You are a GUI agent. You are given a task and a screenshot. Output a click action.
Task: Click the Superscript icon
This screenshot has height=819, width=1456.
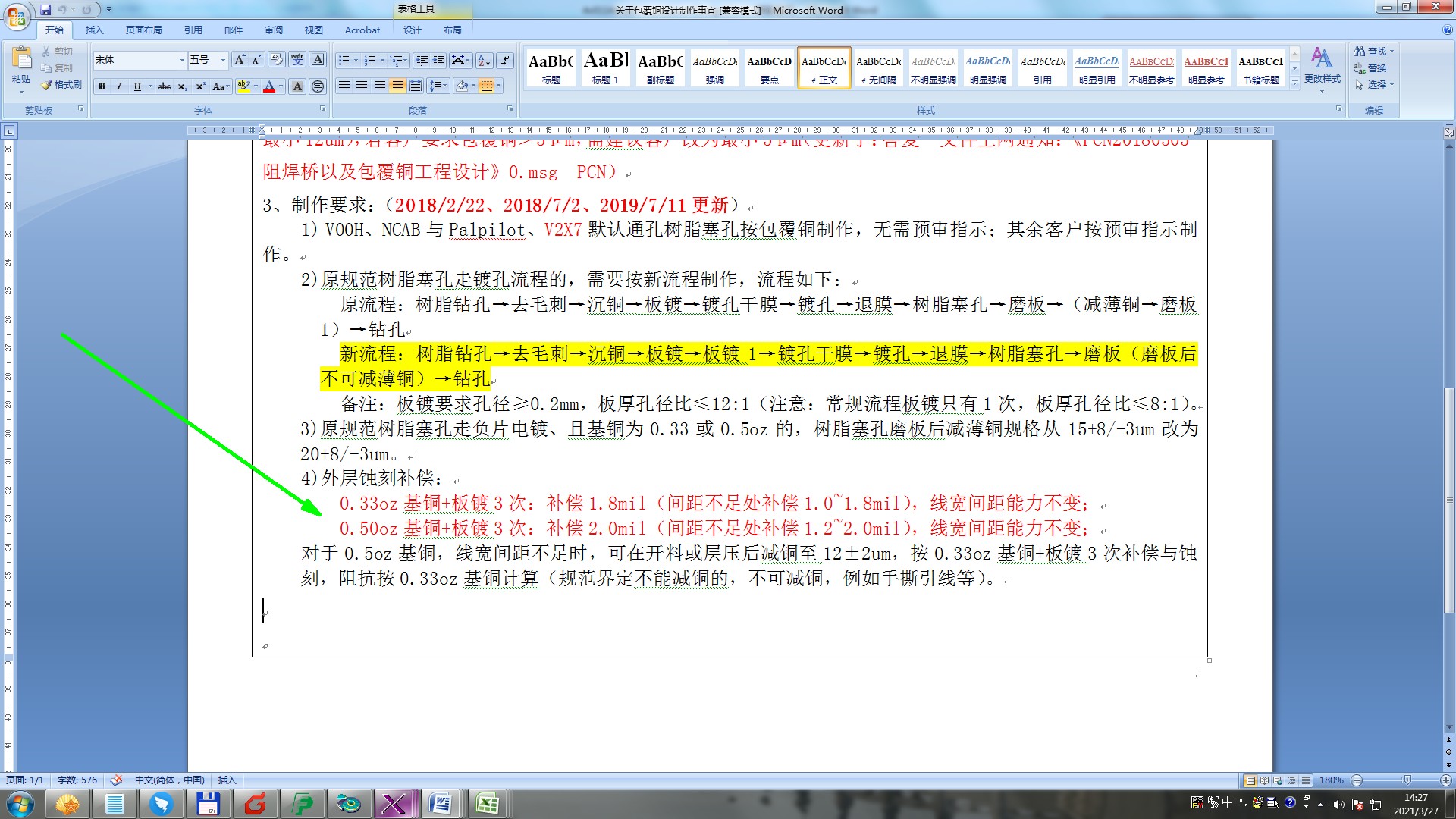(x=199, y=86)
